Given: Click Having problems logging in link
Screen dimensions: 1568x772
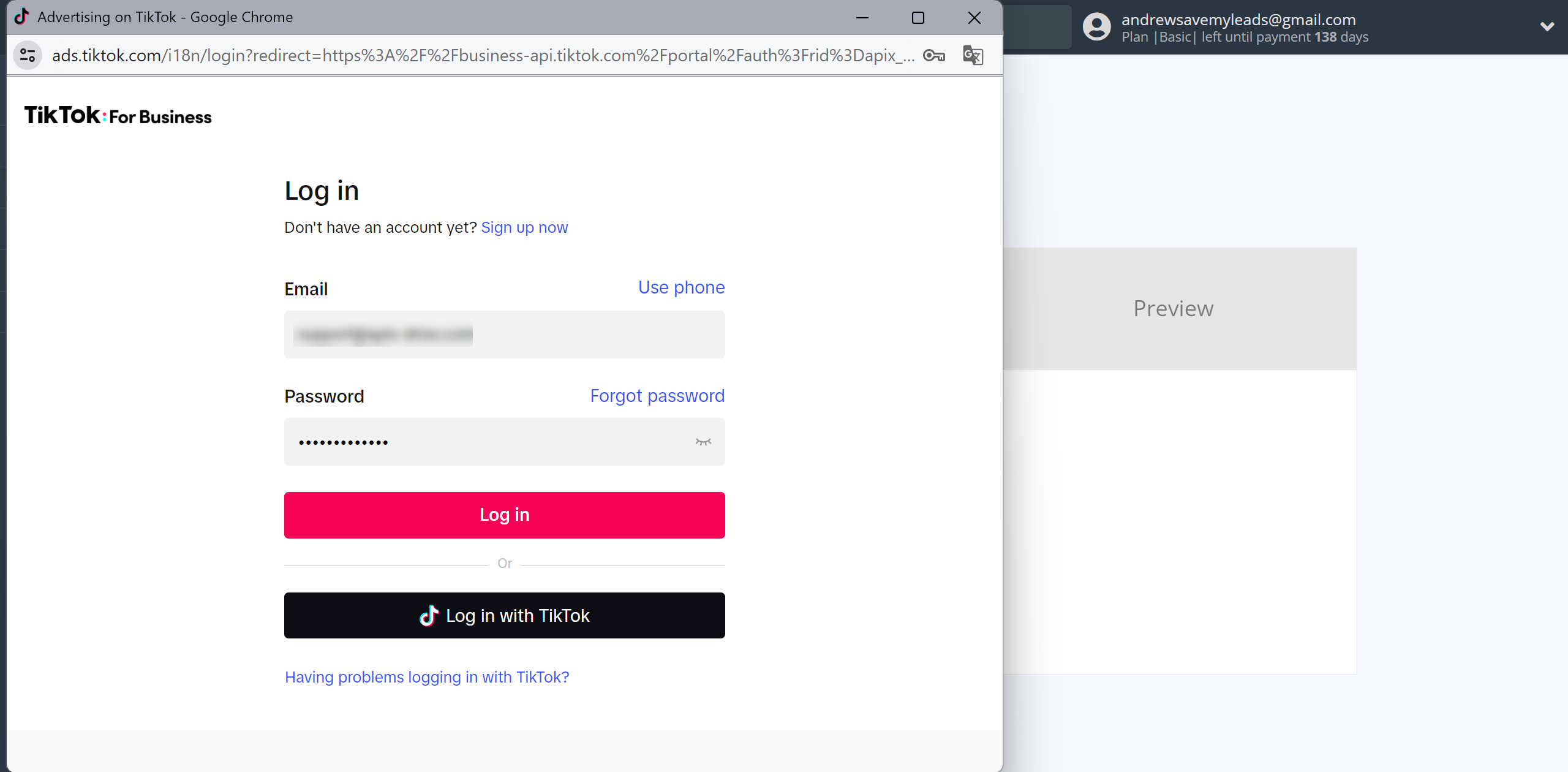Looking at the screenshot, I should coord(427,676).
